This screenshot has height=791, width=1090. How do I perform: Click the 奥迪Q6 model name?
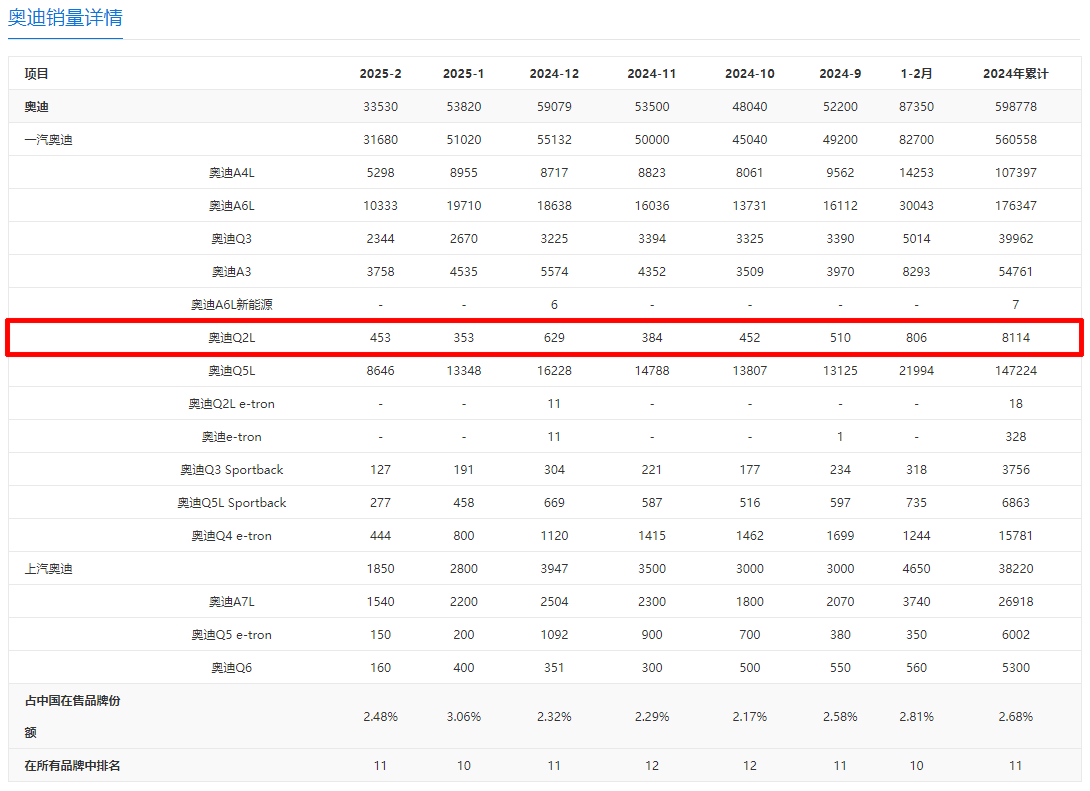(231, 668)
